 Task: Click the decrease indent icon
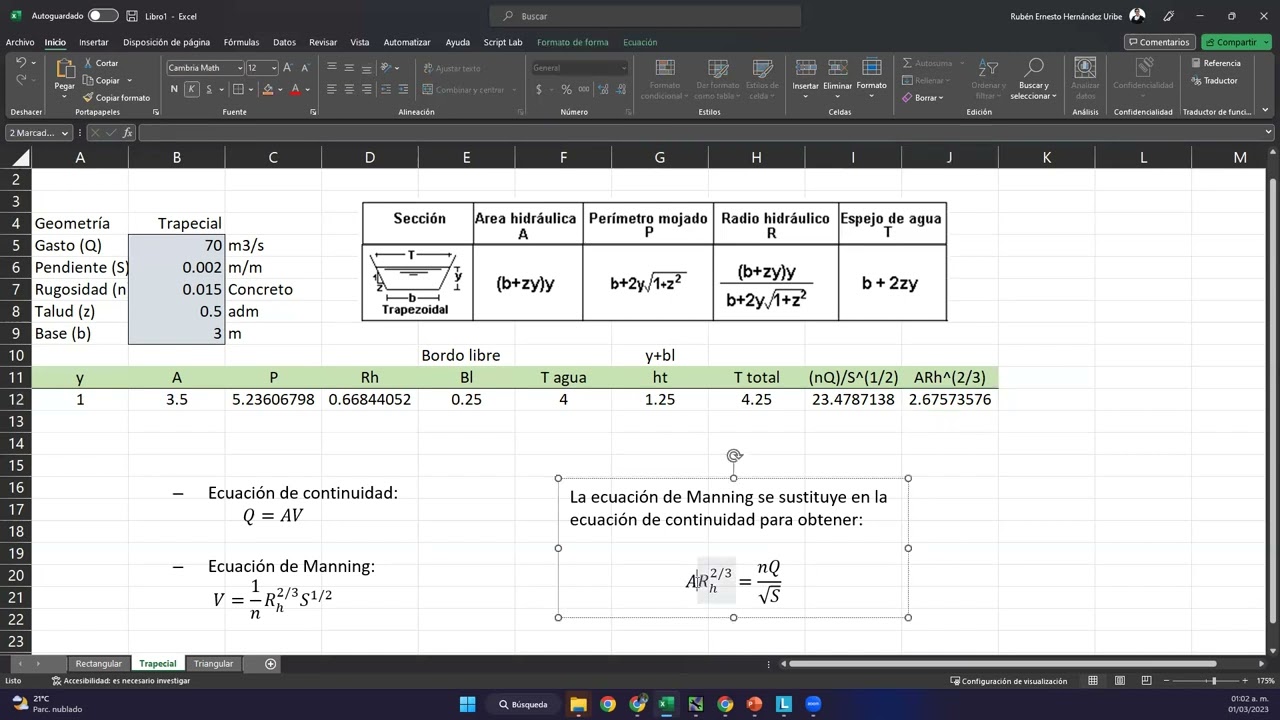click(387, 89)
